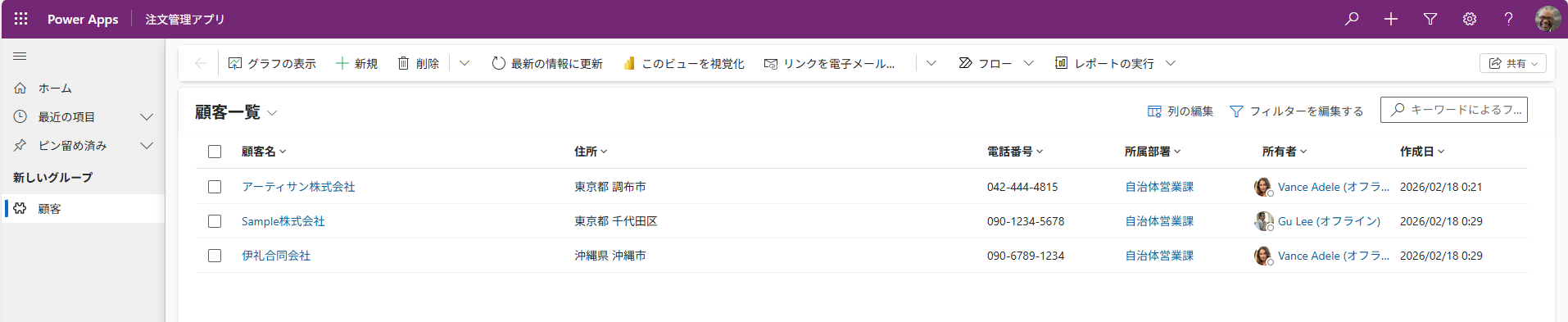1568x322 pixels.
Task: Open the Power Apps app launcher waffle
Action: 21,19
